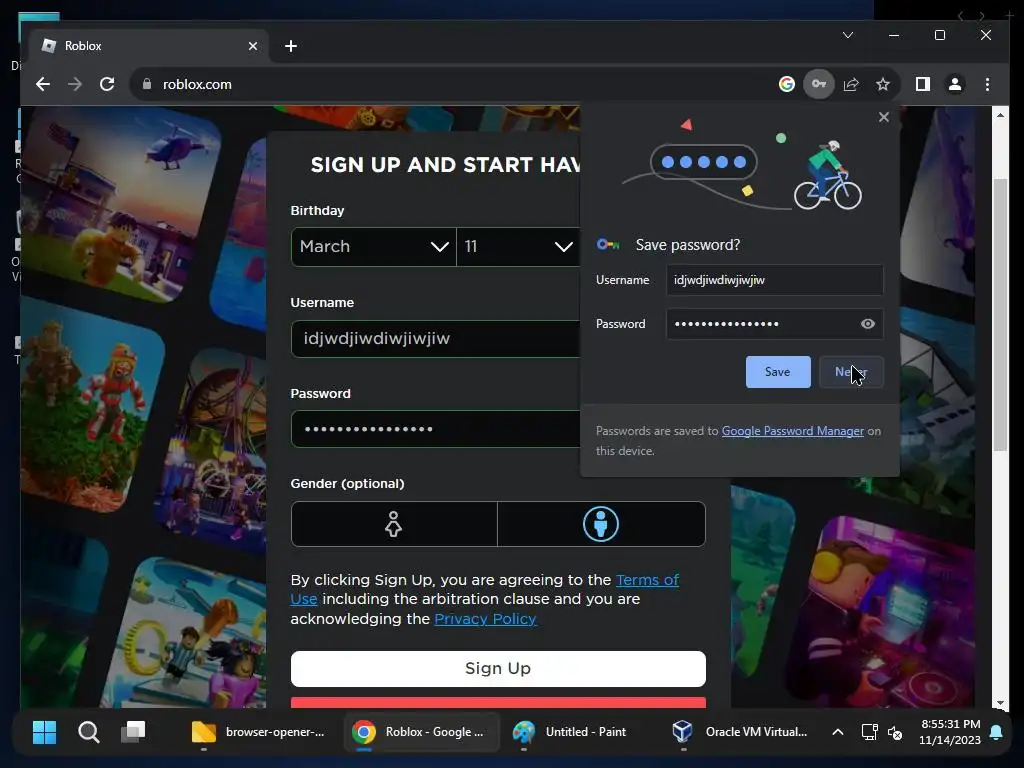The width and height of the screenshot is (1024, 768).
Task: Open Task View on the taskbar
Action: (133, 732)
